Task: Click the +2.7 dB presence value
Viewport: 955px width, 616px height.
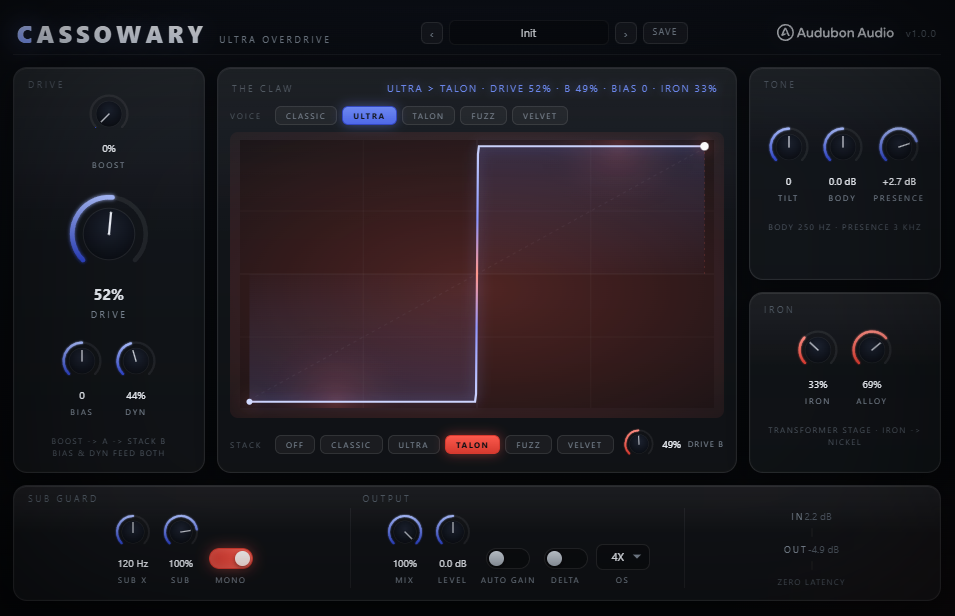Action: coord(899,182)
